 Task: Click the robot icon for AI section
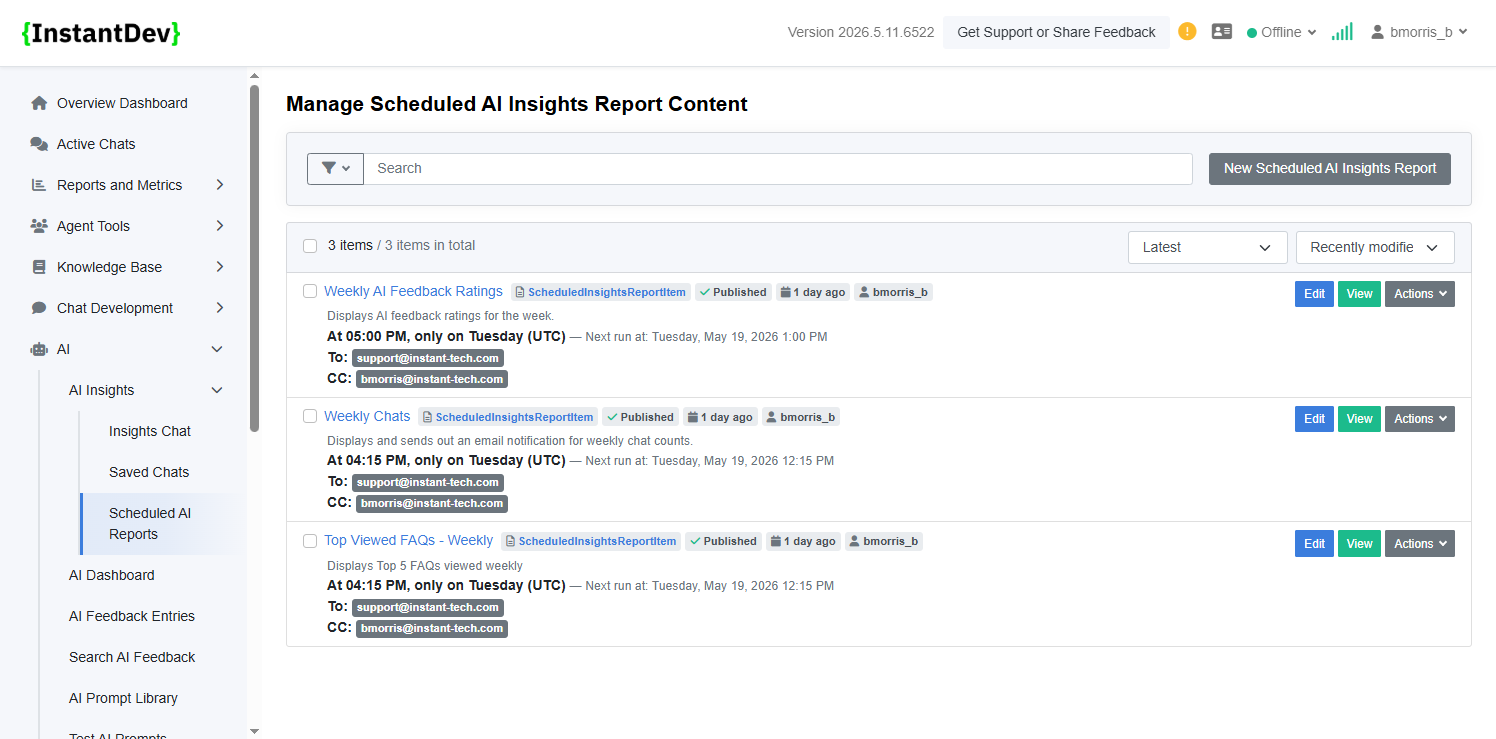click(39, 349)
